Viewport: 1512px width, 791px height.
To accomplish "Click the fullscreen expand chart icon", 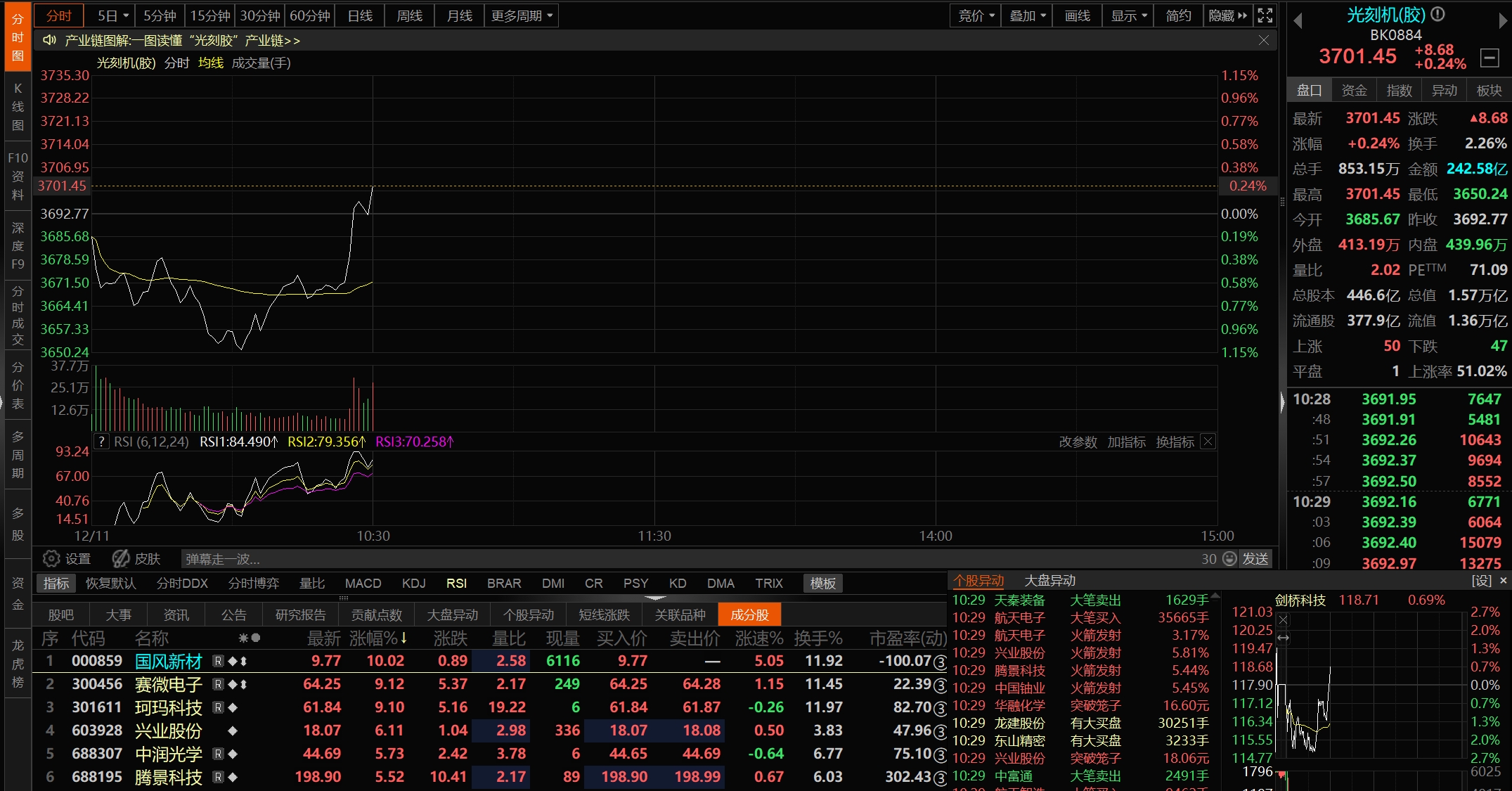I will point(1265,15).
